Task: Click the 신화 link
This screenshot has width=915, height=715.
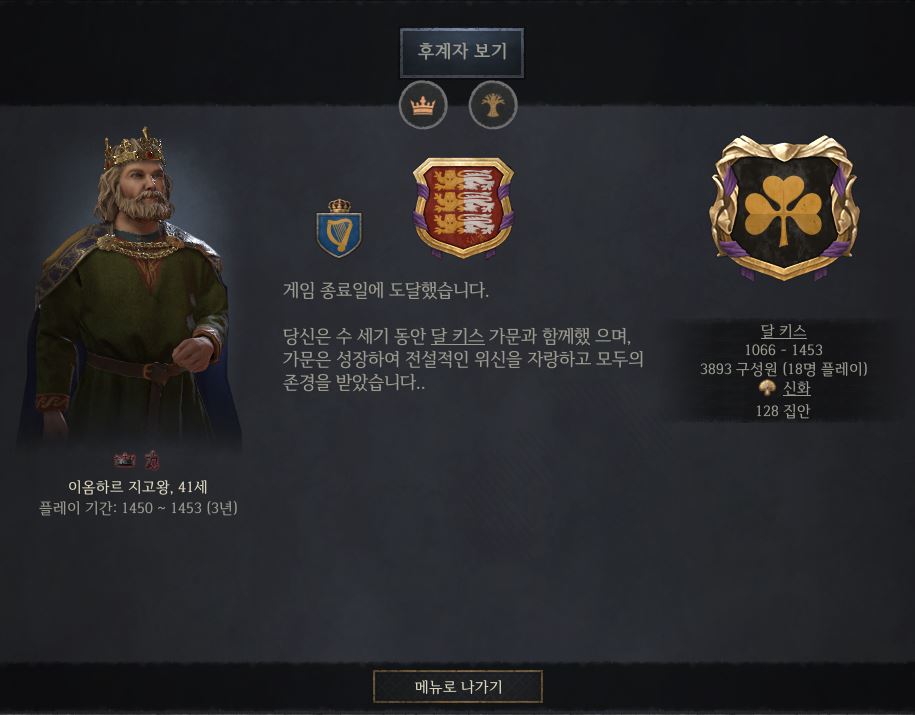Action: (797, 388)
